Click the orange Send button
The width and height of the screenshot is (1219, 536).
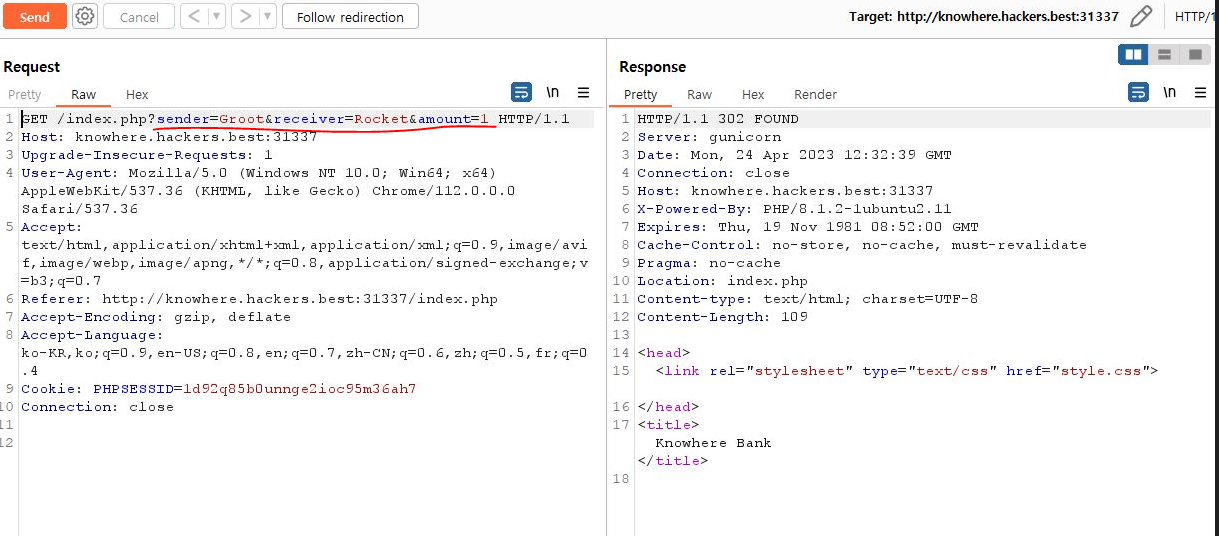click(35, 16)
